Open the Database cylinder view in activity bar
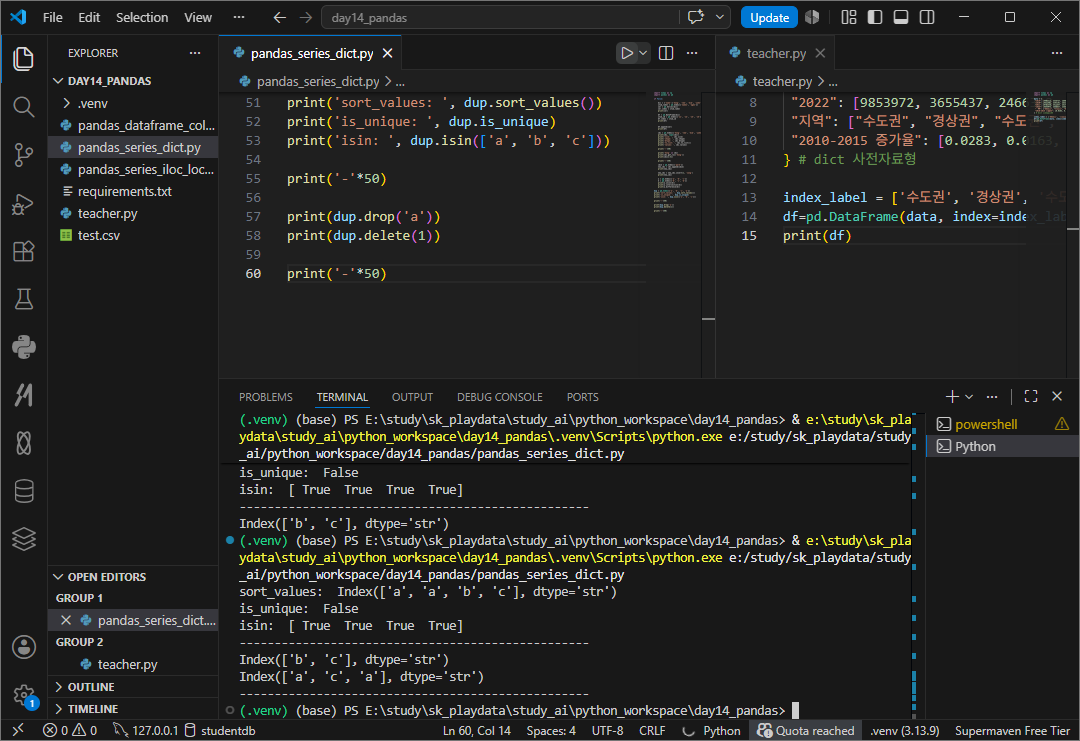 click(23, 491)
